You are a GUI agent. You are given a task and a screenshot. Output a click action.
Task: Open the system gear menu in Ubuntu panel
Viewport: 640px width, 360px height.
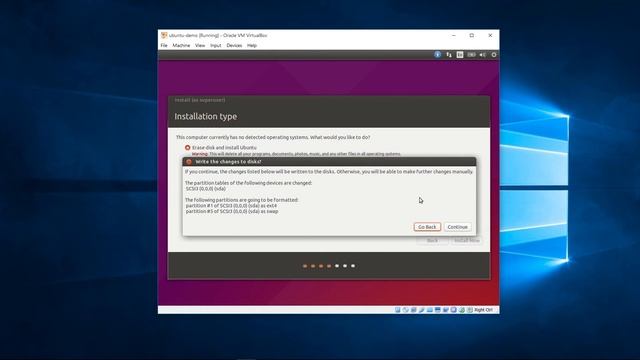(494, 54)
